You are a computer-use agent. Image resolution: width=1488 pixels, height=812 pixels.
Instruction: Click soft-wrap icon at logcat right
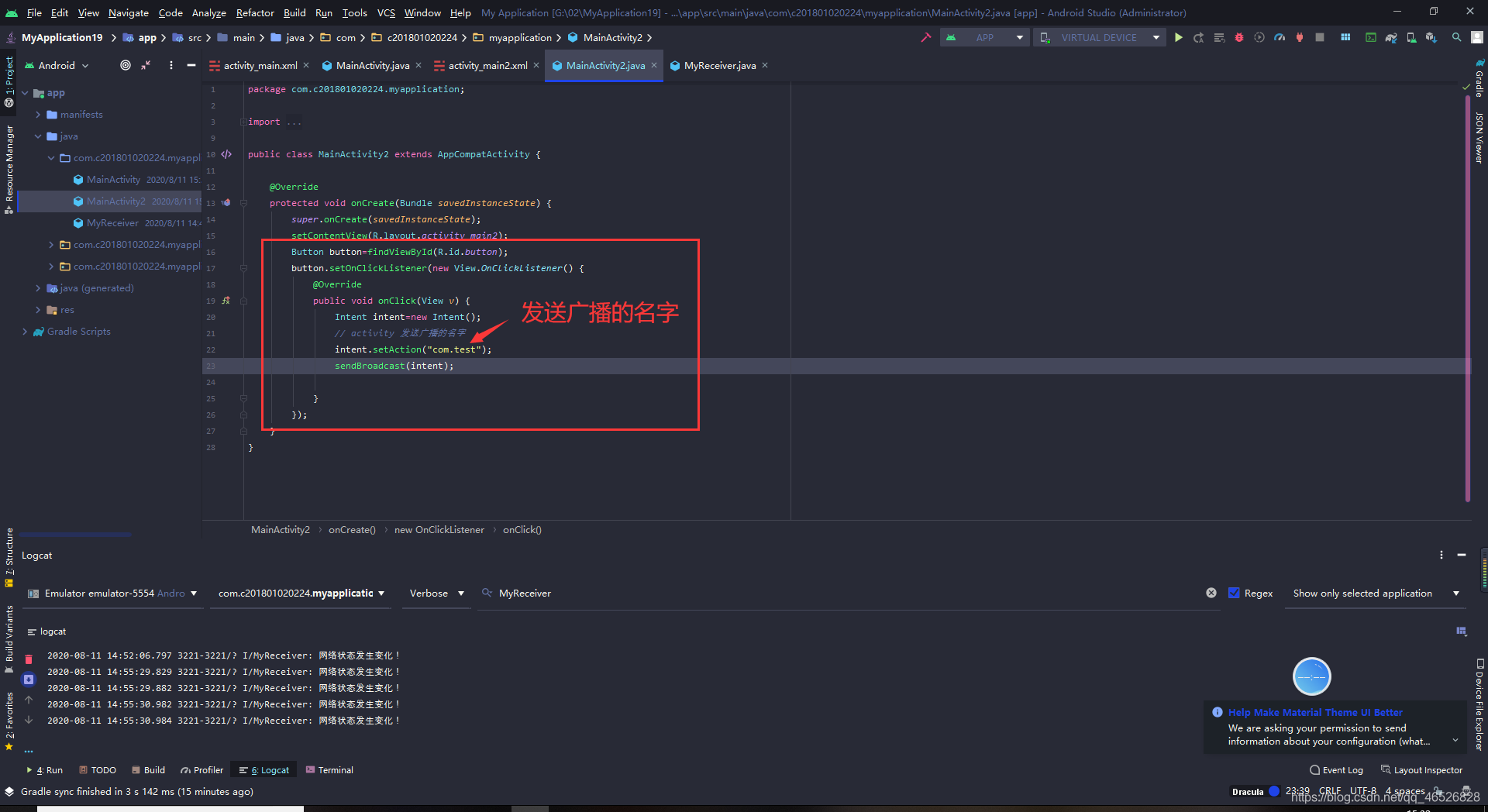pyautogui.click(x=1462, y=631)
